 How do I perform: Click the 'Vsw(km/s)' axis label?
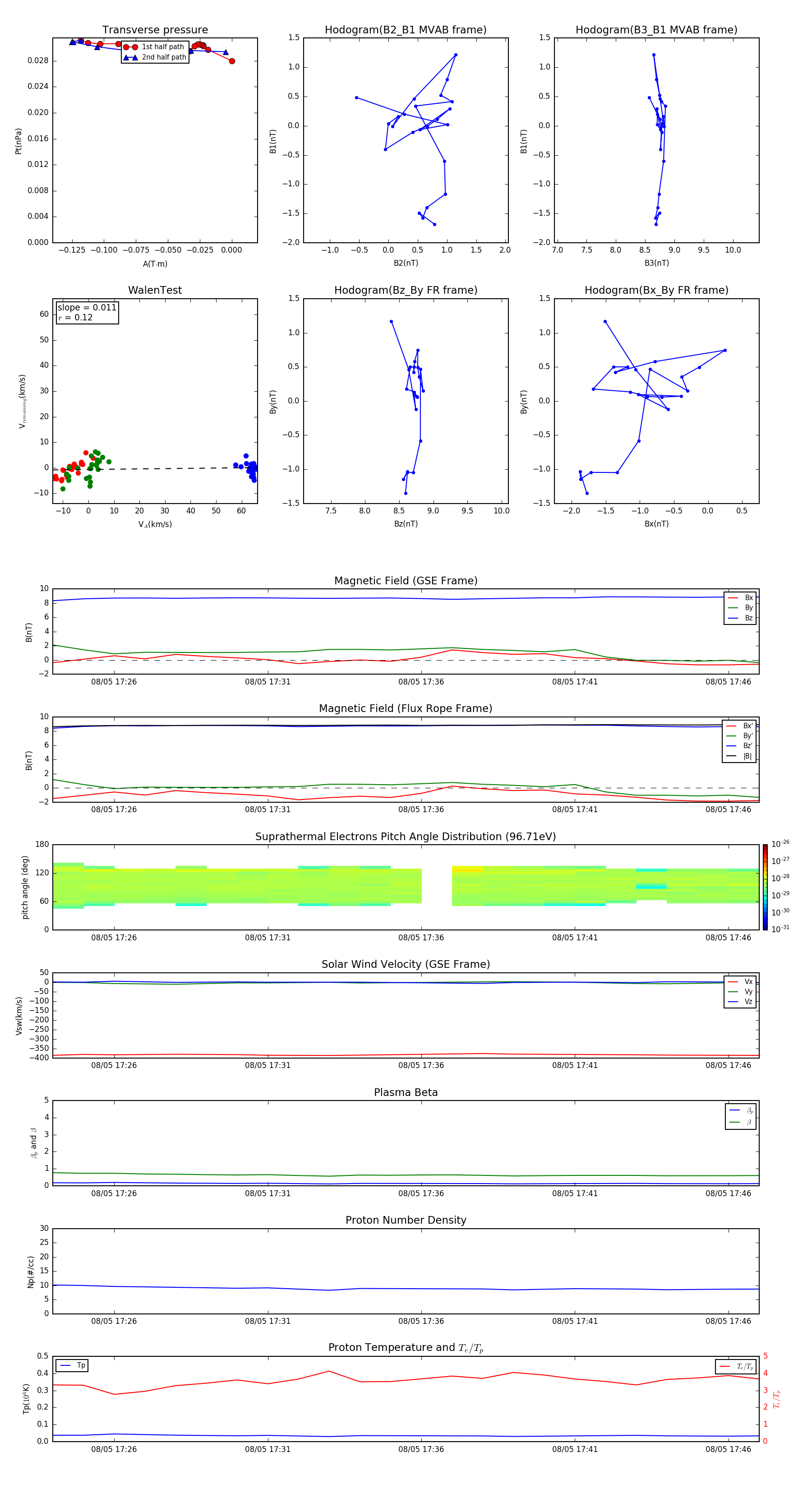(x=18, y=1016)
